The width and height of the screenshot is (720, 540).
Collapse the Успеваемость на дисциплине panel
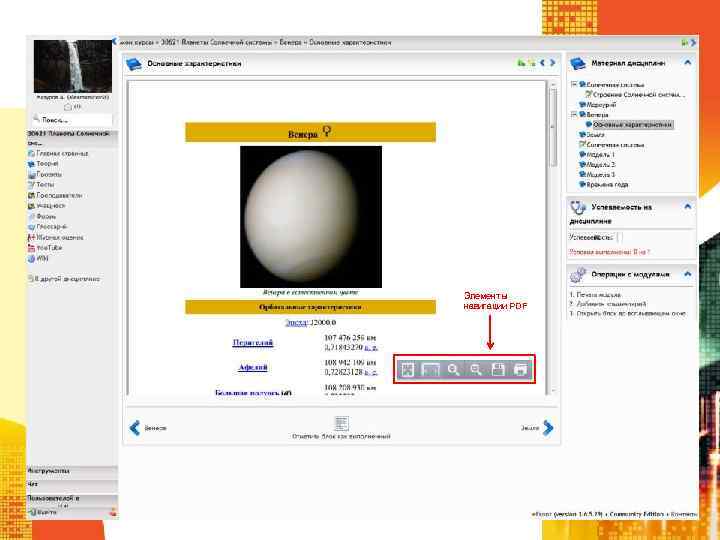click(x=687, y=207)
